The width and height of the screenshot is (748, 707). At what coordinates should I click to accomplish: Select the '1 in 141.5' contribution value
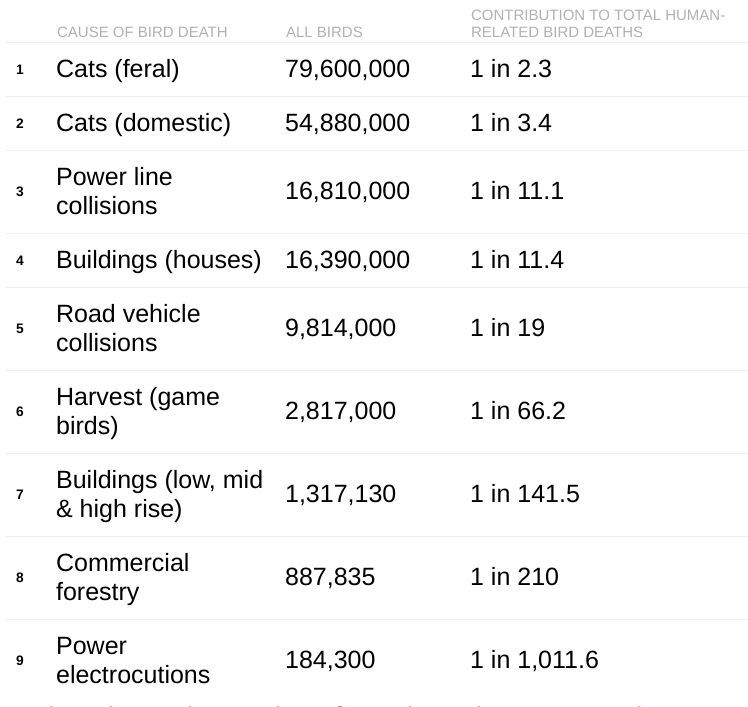click(x=525, y=494)
